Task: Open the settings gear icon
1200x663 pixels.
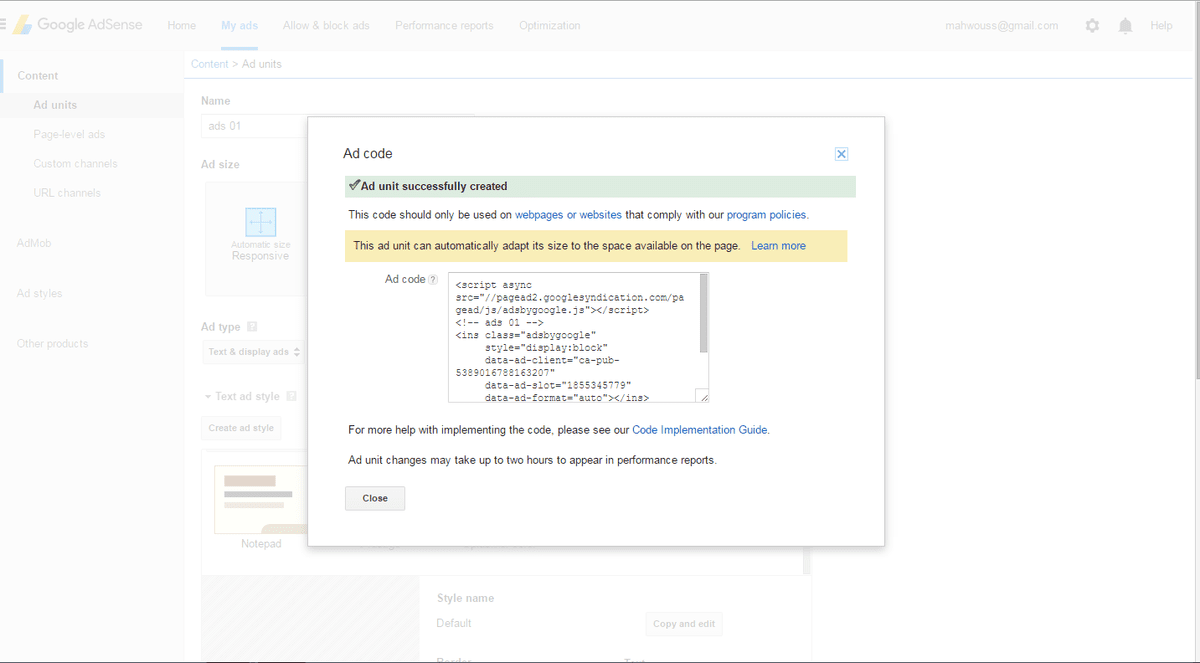Action: pyautogui.click(x=1092, y=26)
